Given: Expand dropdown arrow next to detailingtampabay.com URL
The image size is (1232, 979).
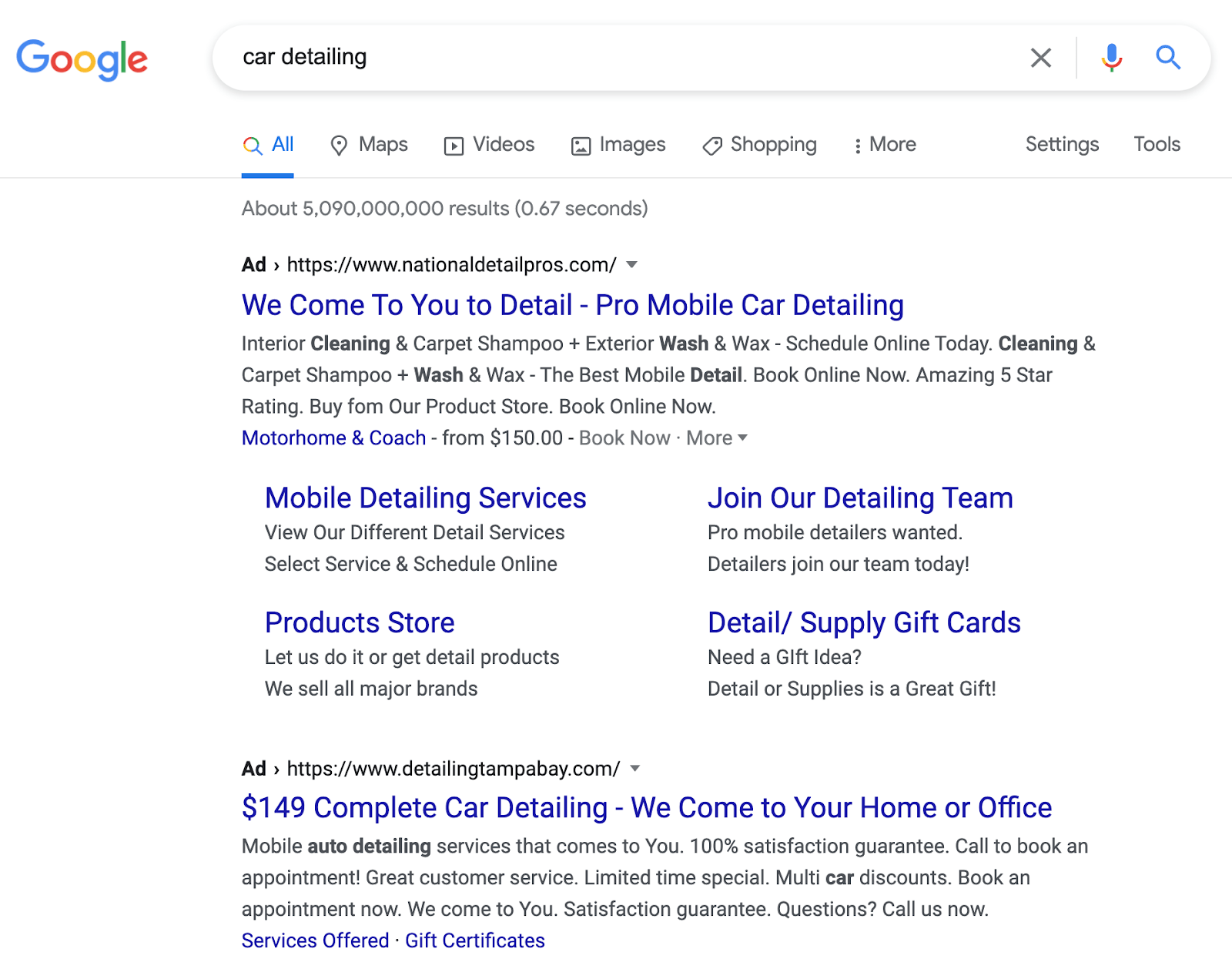Looking at the screenshot, I should pyautogui.click(x=635, y=769).
